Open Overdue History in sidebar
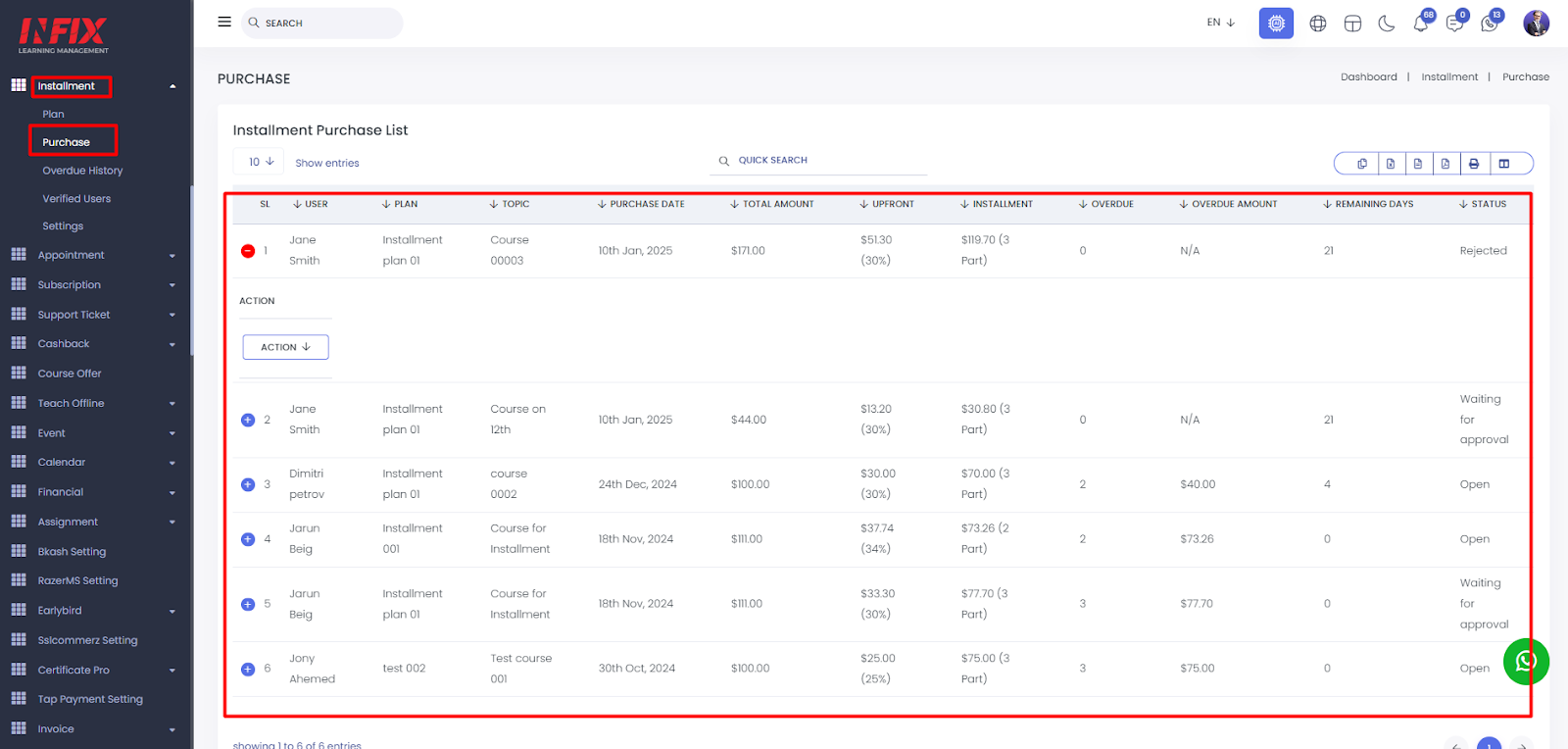Screen dimensions: 1568x749 82,171
